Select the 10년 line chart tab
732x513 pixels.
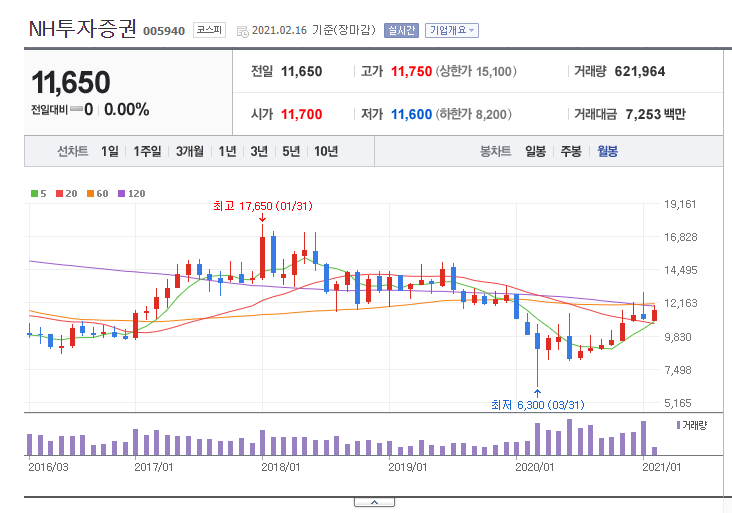pos(326,151)
